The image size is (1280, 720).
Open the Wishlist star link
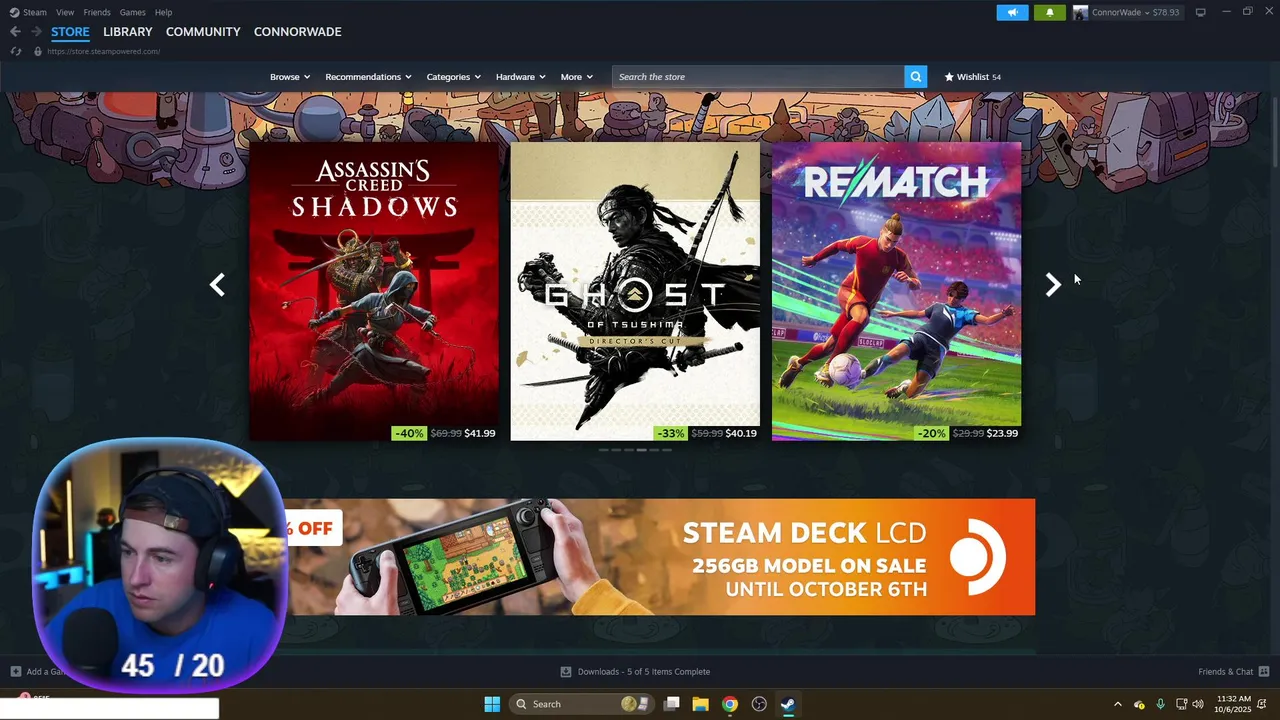pos(972,77)
